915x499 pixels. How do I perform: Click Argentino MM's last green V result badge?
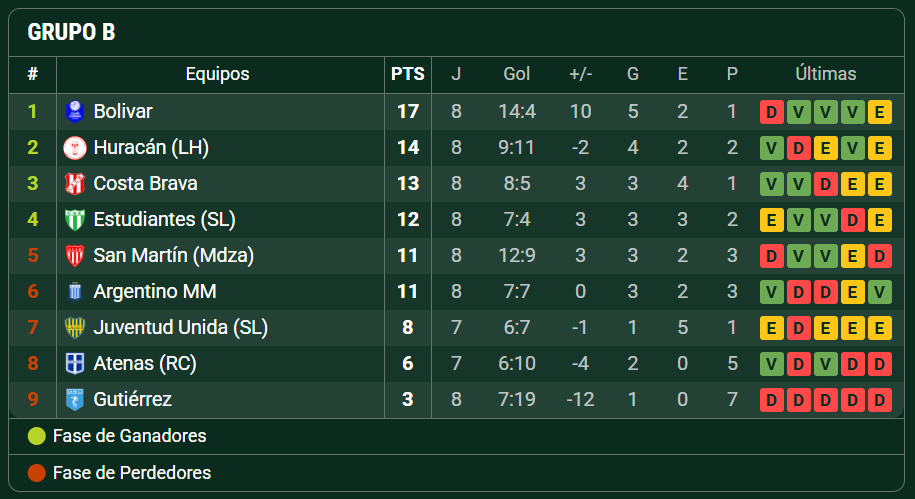(879, 292)
